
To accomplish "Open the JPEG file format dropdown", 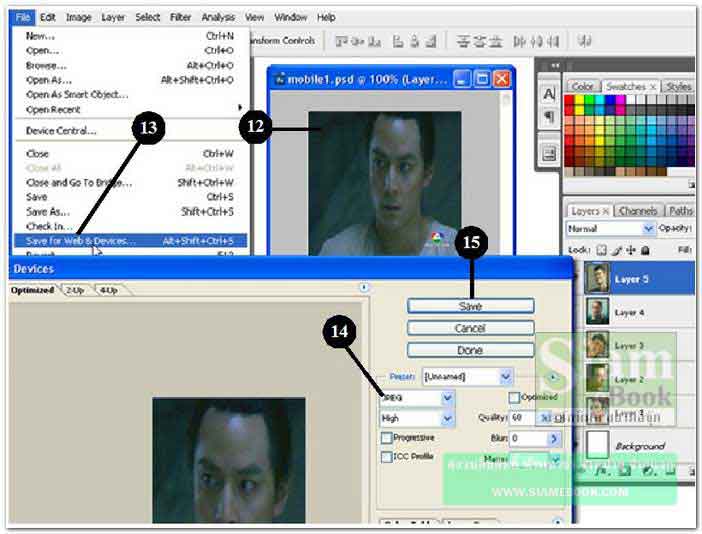I will click(x=417, y=397).
